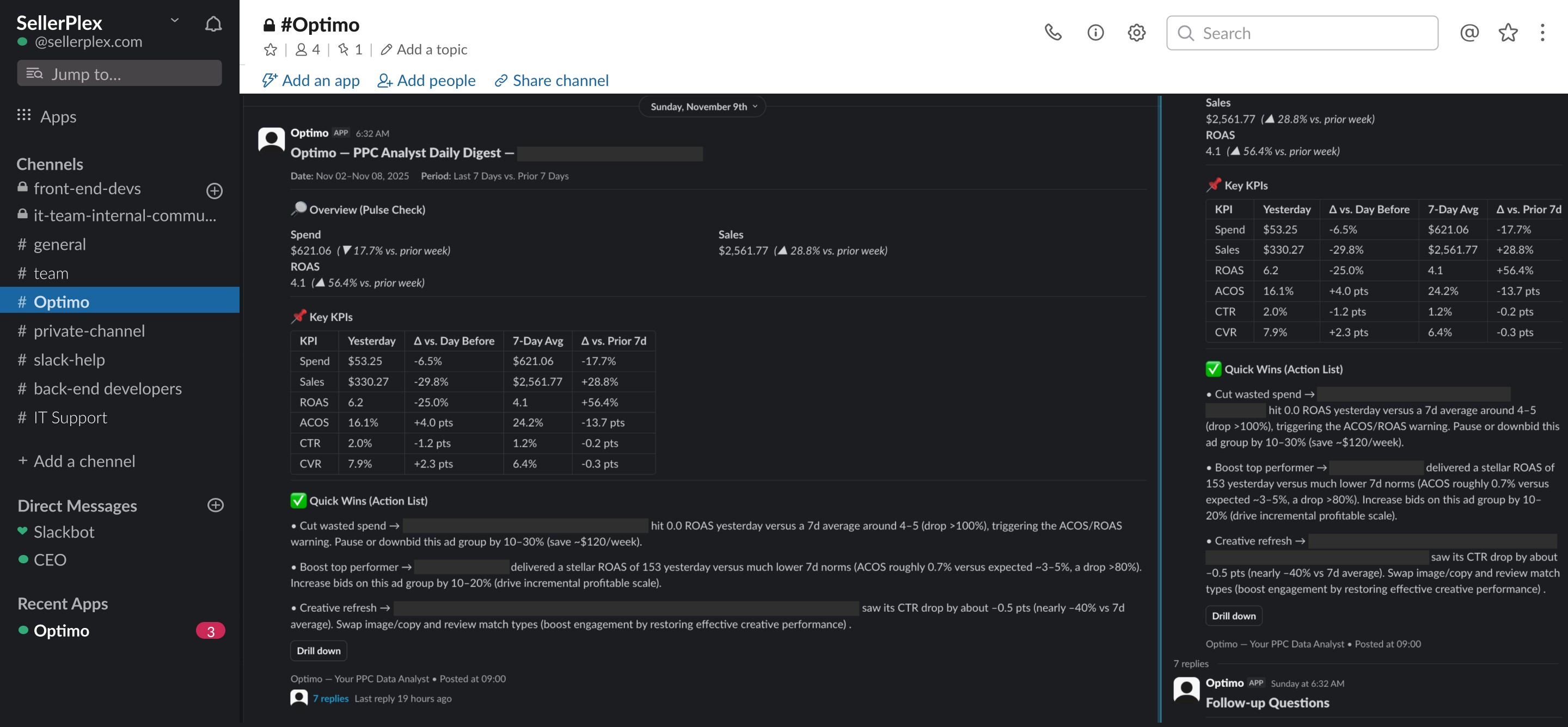Click the notifications bell icon

213,24
